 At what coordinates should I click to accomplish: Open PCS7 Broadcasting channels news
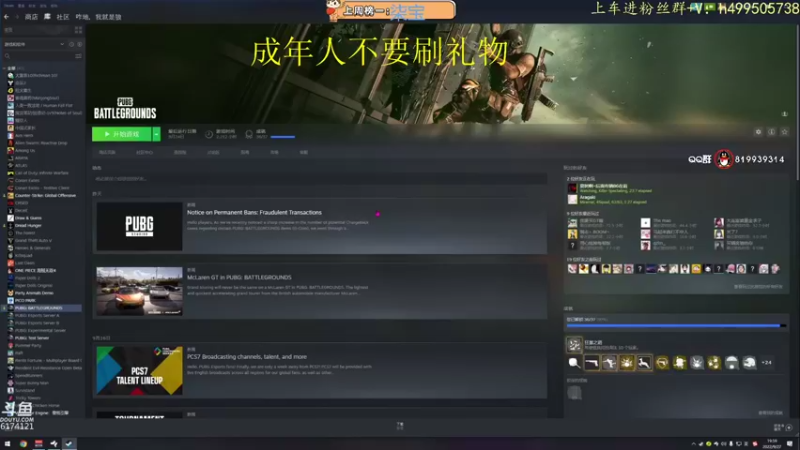(246, 357)
